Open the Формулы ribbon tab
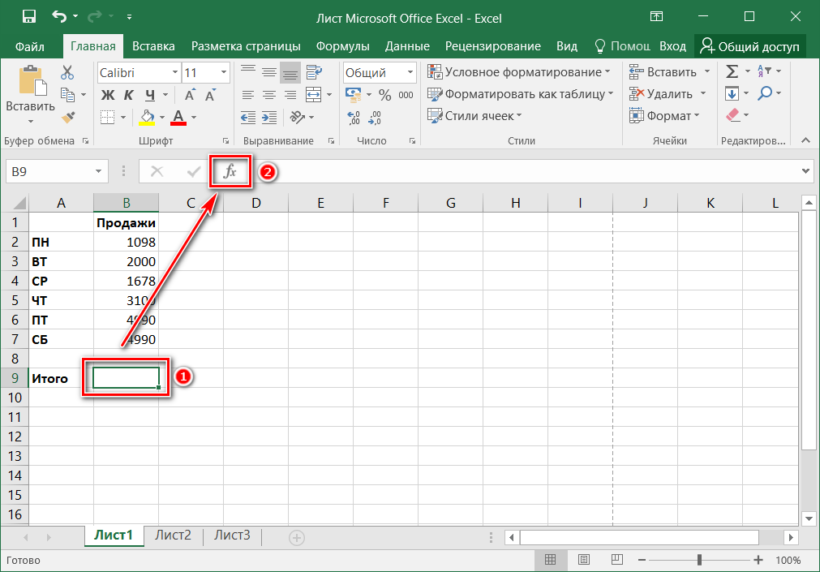Image resolution: width=820 pixels, height=572 pixels. (343, 46)
